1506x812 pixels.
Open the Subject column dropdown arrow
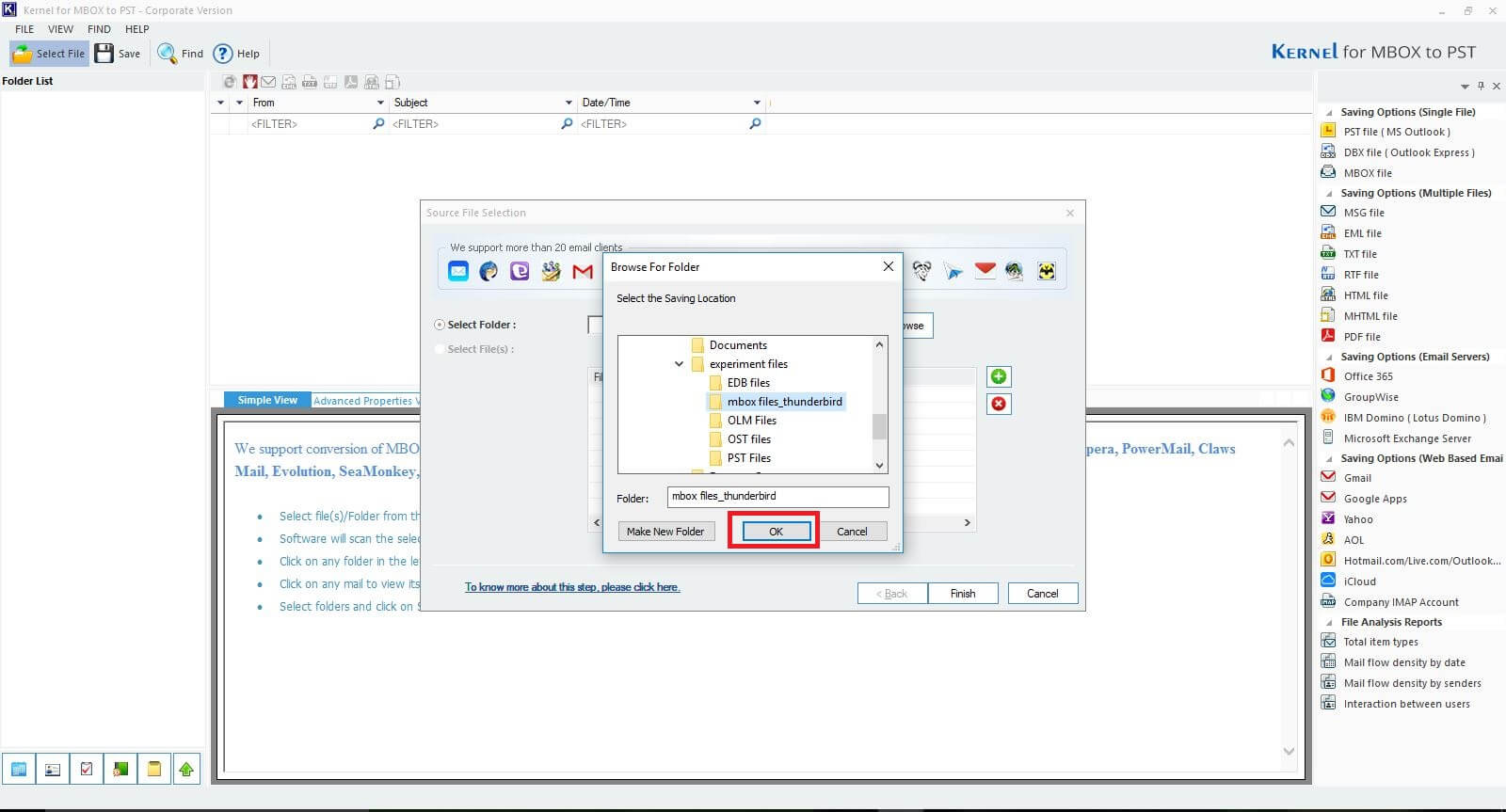(569, 103)
